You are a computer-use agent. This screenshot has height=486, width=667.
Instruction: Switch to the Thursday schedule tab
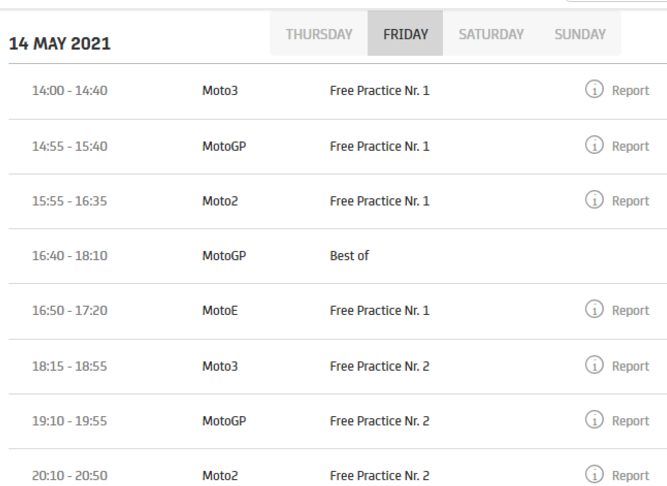(x=319, y=34)
